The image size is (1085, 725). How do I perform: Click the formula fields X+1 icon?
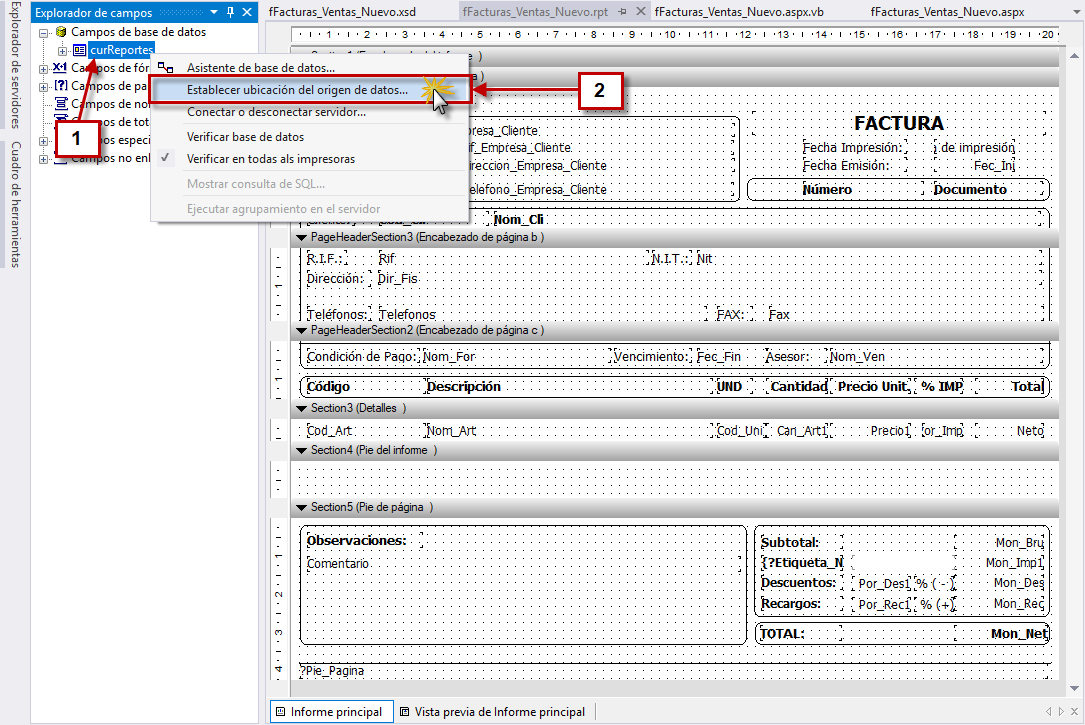[60, 68]
